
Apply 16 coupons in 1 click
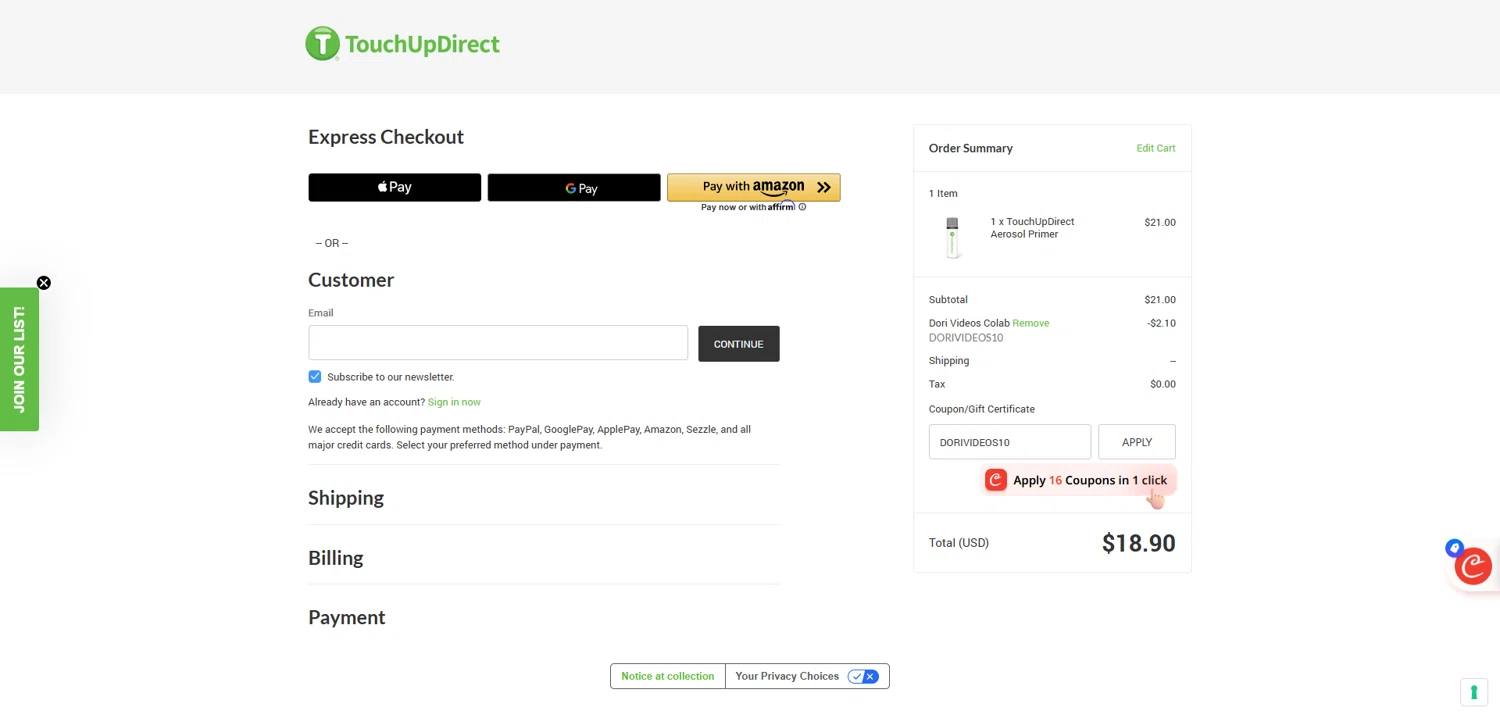[x=1078, y=481]
